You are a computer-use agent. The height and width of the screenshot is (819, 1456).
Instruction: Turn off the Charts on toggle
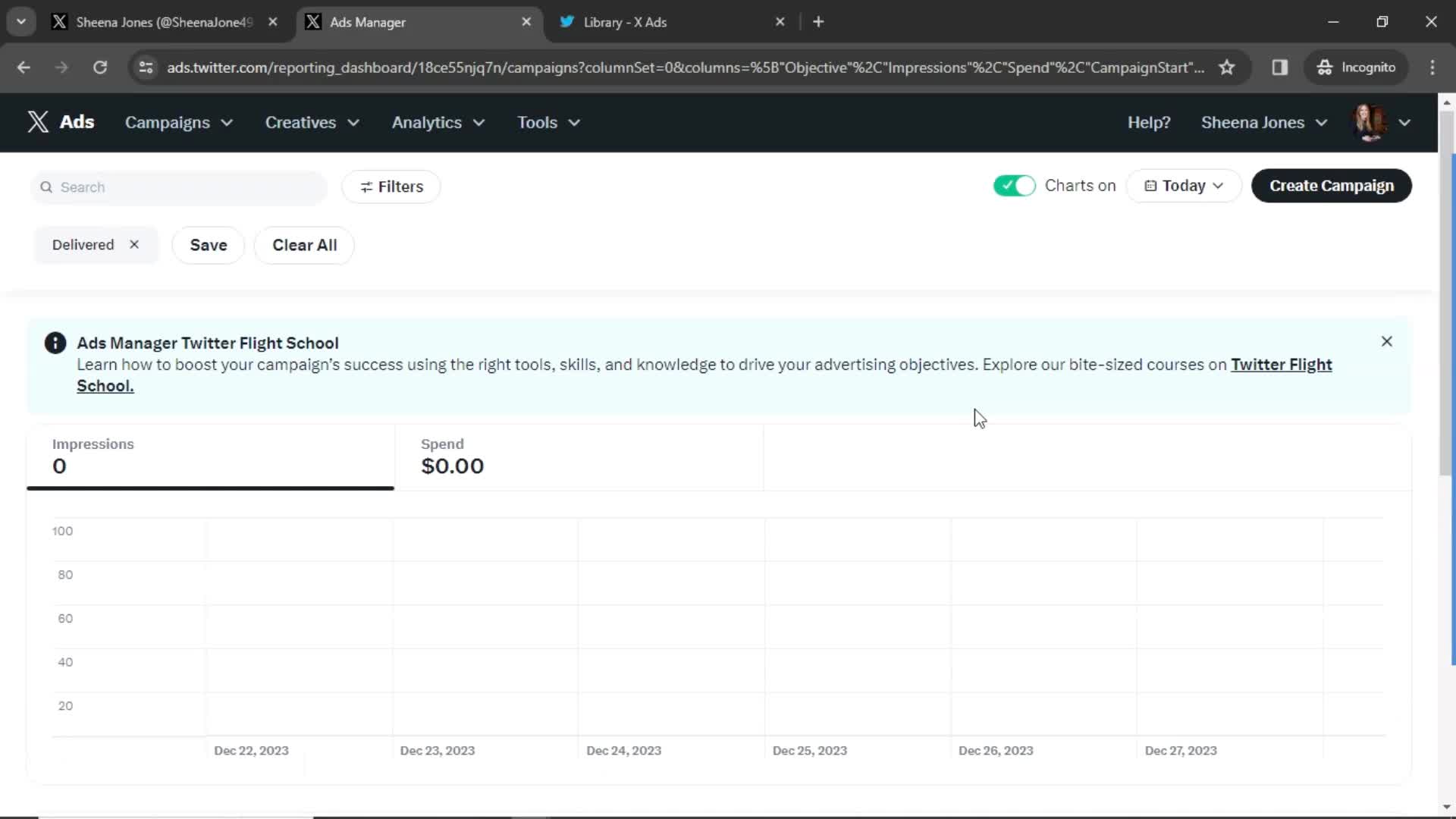1014,186
